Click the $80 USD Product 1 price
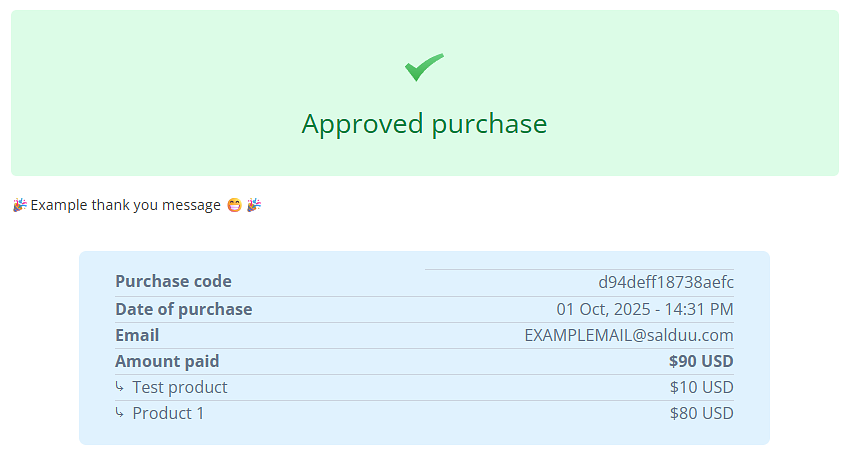This screenshot has width=850, height=461. [x=701, y=413]
